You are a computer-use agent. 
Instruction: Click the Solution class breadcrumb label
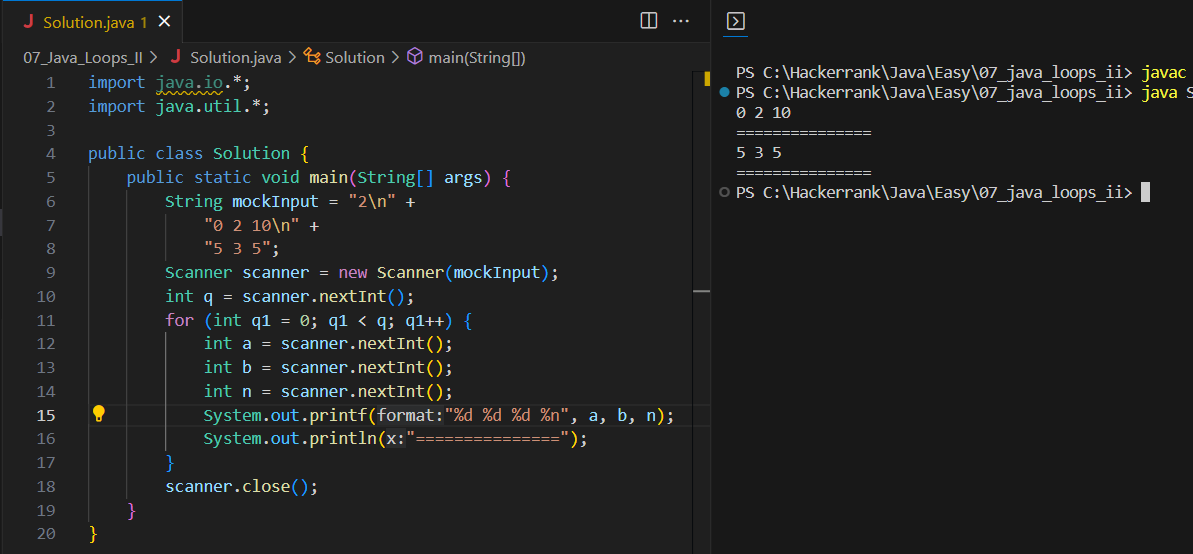click(x=355, y=58)
